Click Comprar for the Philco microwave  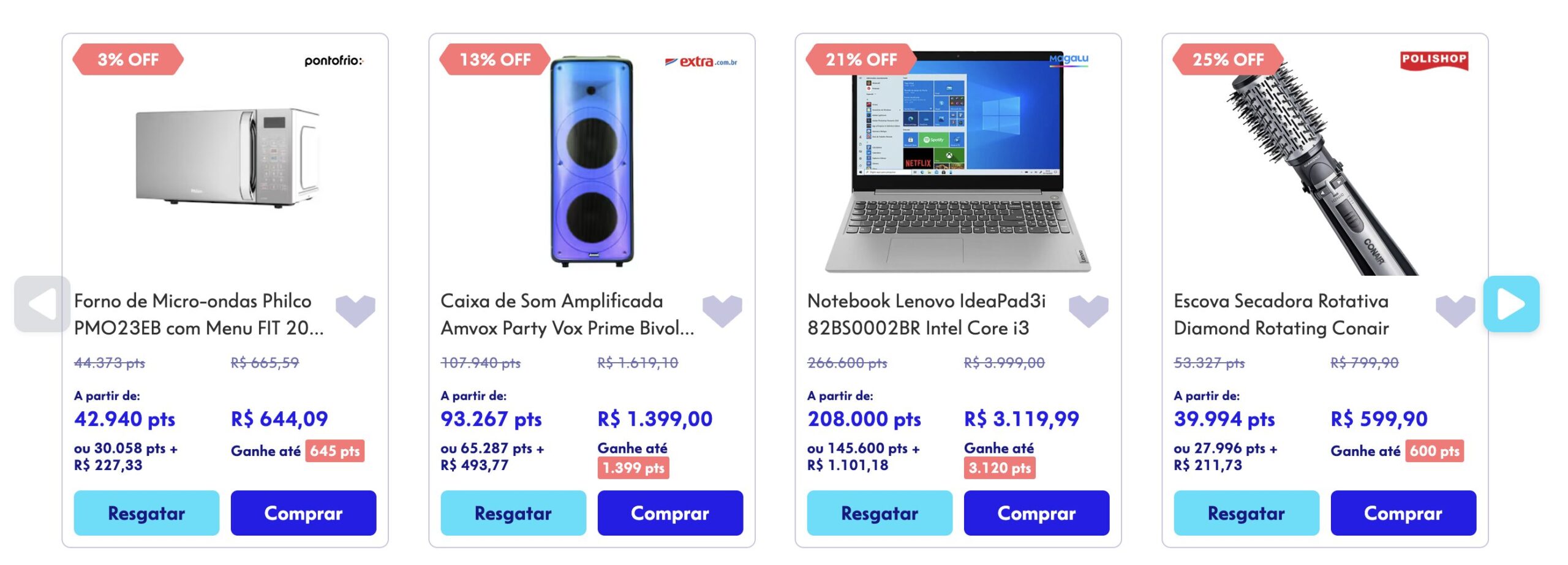click(303, 513)
